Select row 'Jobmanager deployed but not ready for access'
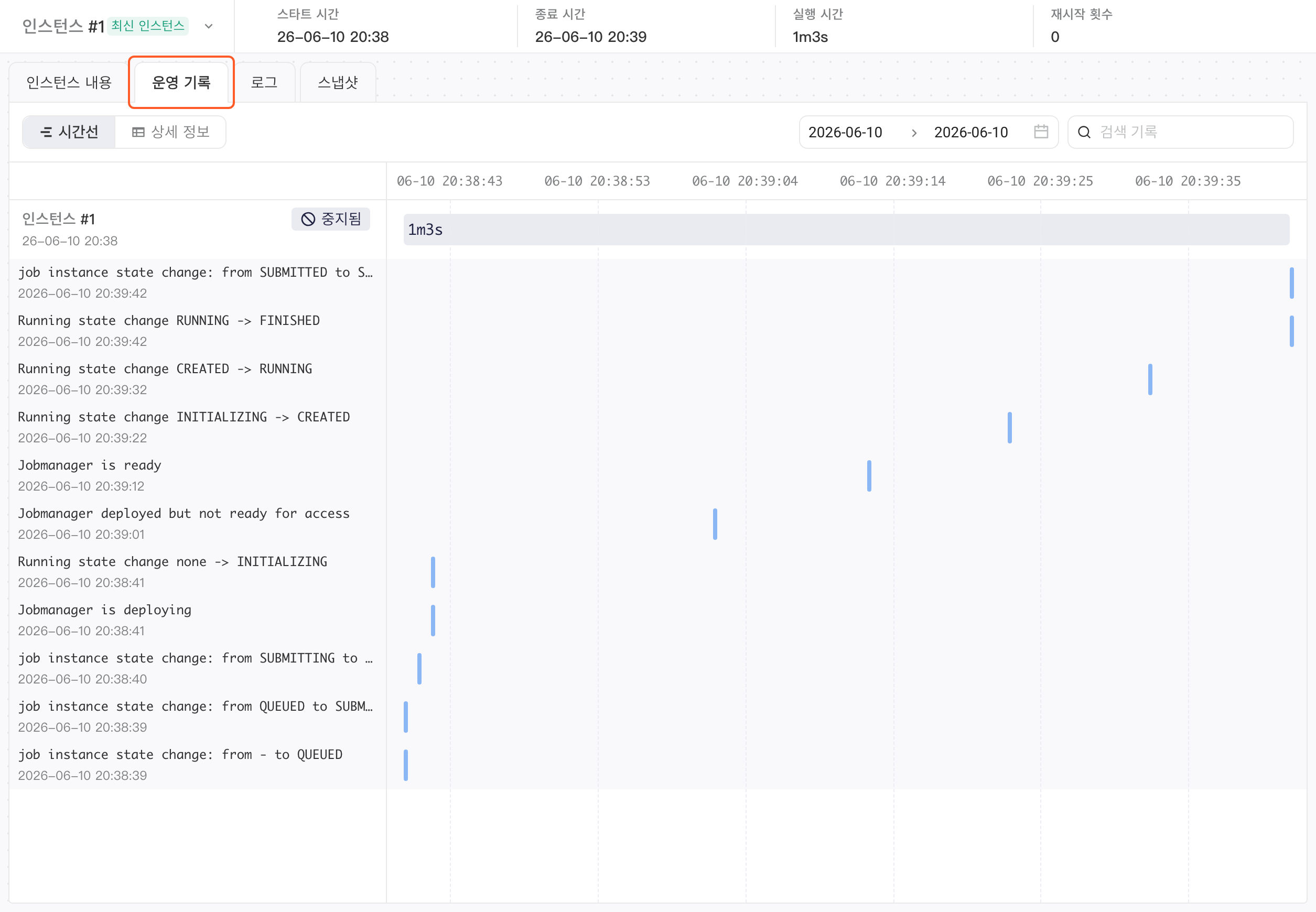The height and width of the screenshot is (912, 1316). click(x=197, y=524)
